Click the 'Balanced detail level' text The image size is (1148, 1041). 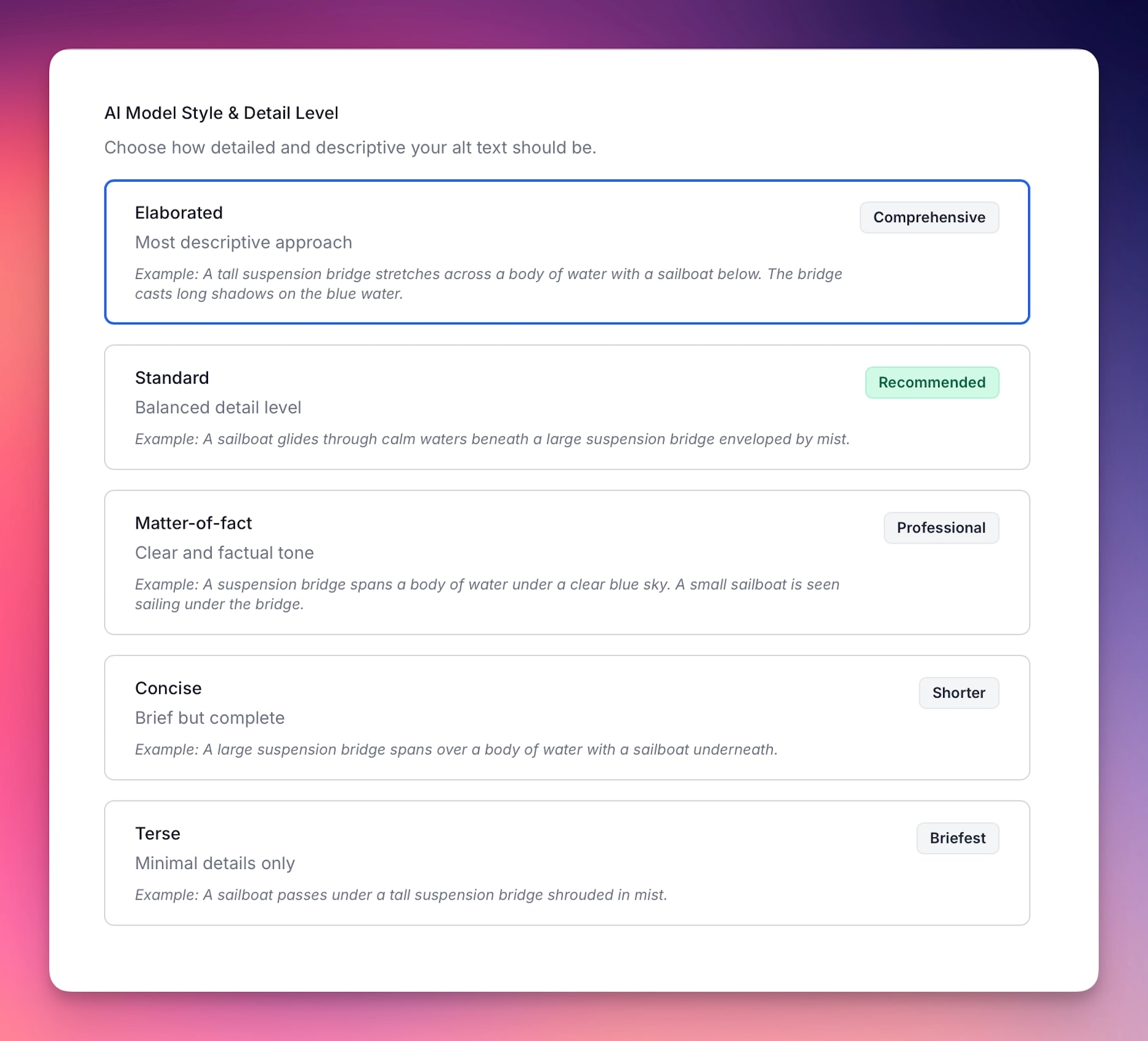[218, 408]
